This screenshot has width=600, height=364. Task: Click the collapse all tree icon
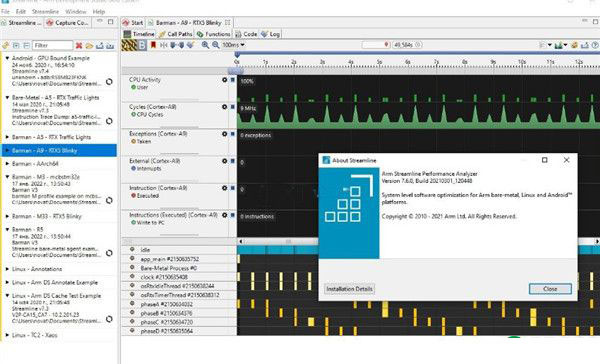[26, 46]
